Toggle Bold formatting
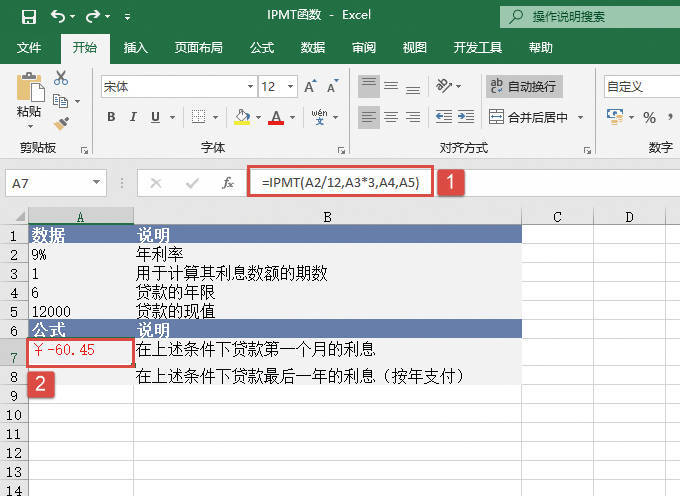The height and width of the screenshot is (496, 680). tap(111, 117)
